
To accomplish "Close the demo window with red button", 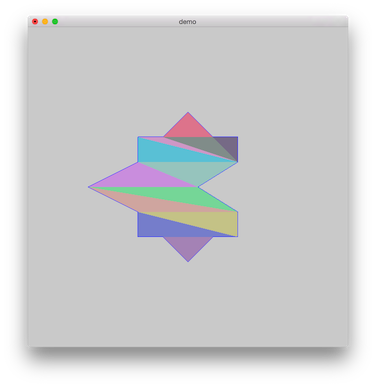I will pos(35,22).
